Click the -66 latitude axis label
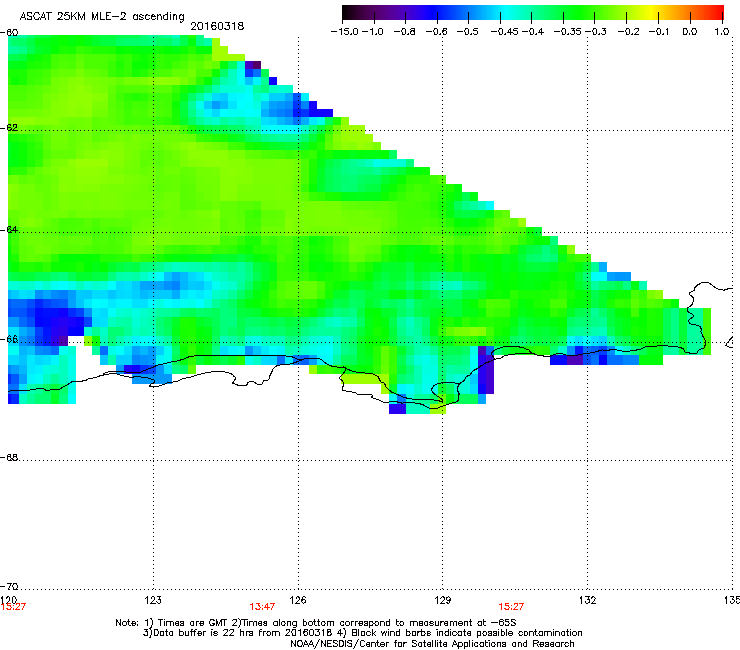This screenshot has width=740, height=650. point(9,339)
